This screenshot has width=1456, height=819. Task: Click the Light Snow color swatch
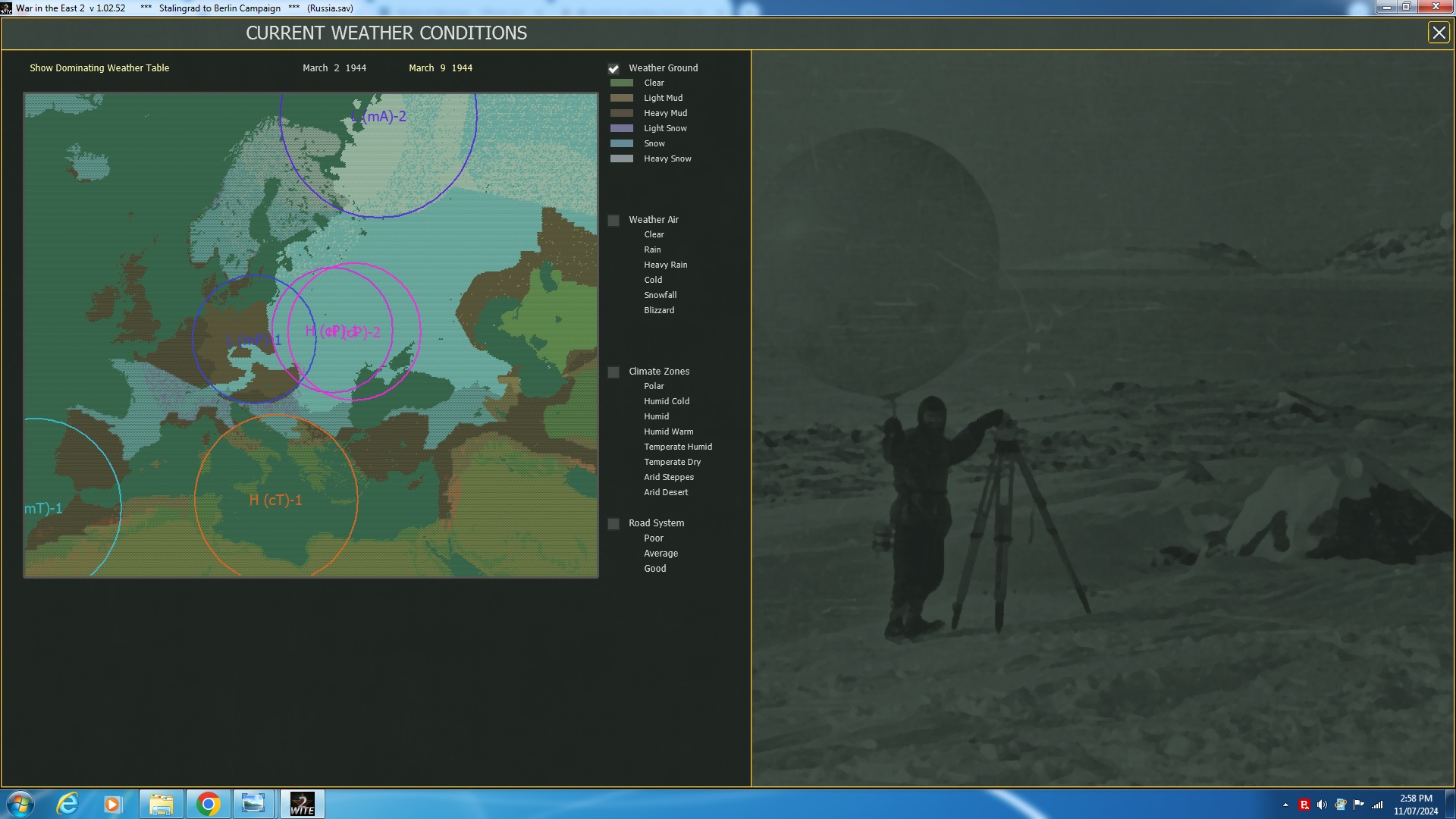click(x=621, y=128)
